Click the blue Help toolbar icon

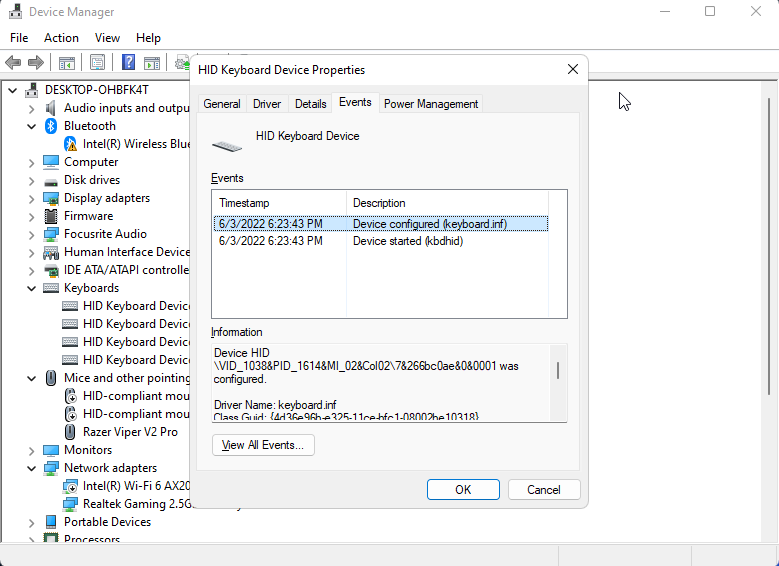click(128, 62)
